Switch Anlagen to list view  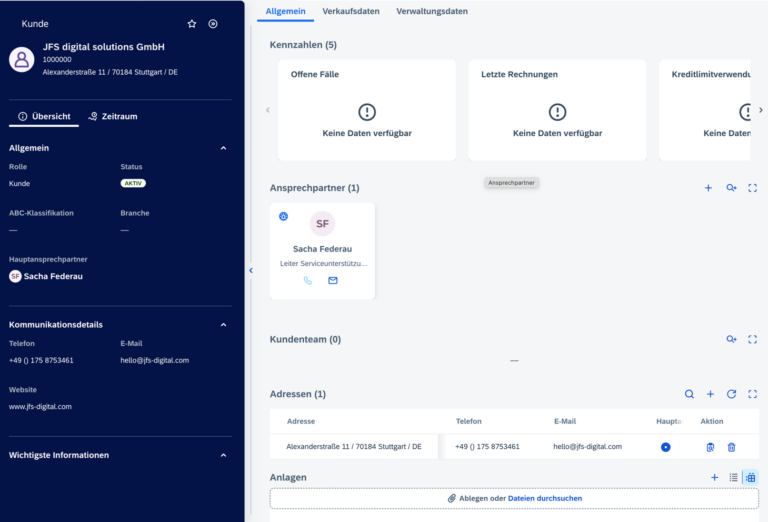pyautogui.click(x=733, y=478)
